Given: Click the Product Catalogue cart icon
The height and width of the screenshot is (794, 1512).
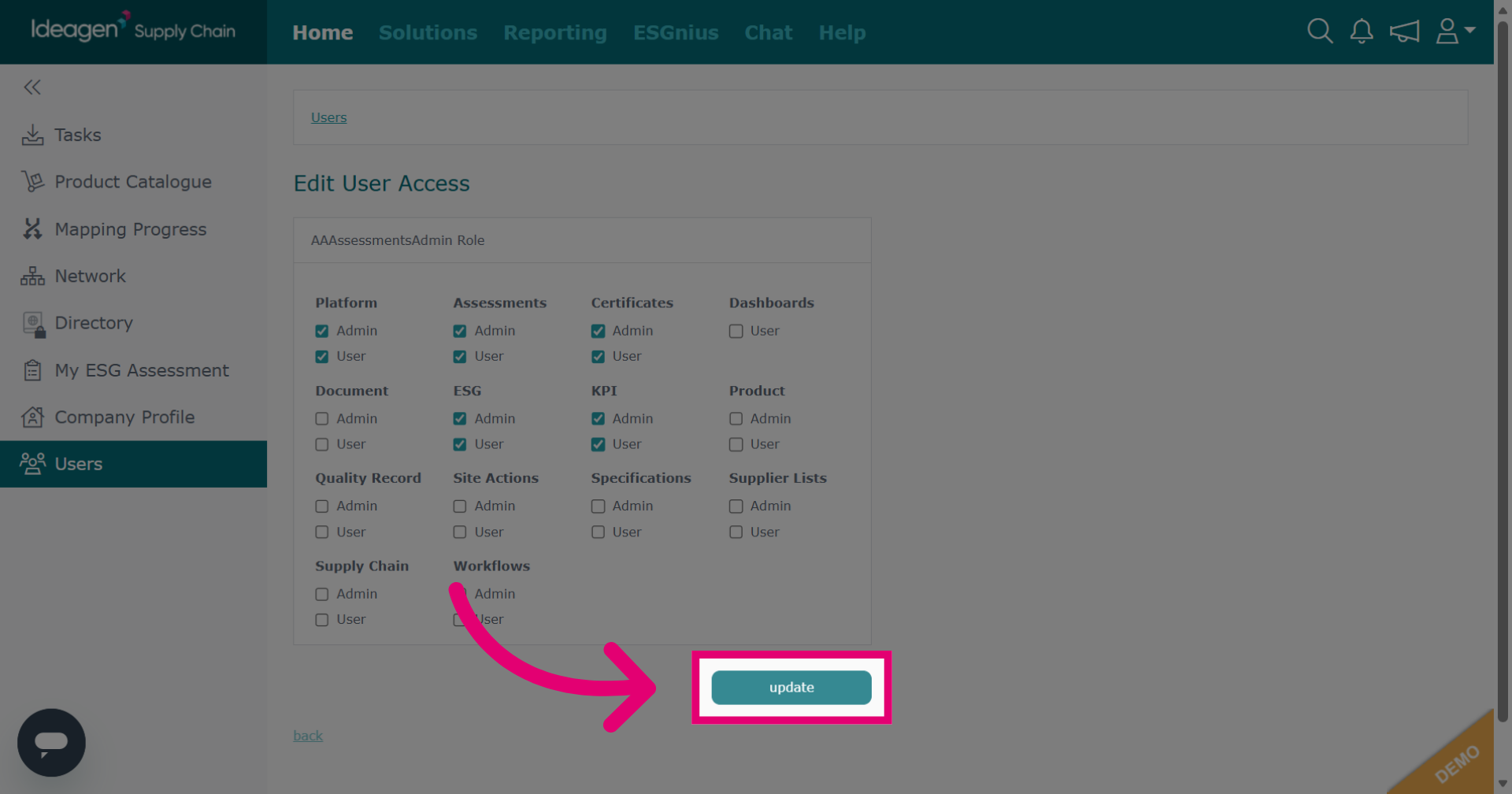Looking at the screenshot, I should click(x=32, y=182).
